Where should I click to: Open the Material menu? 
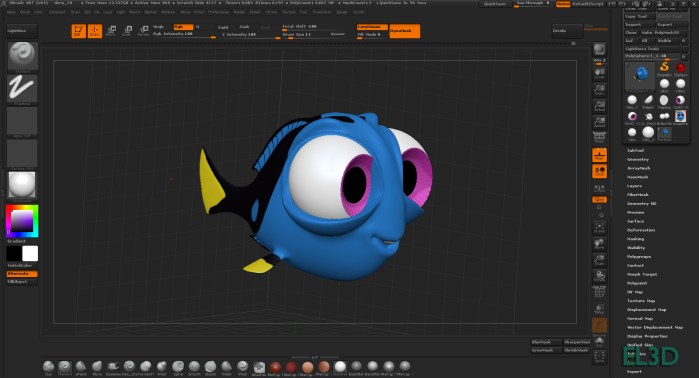168,12
